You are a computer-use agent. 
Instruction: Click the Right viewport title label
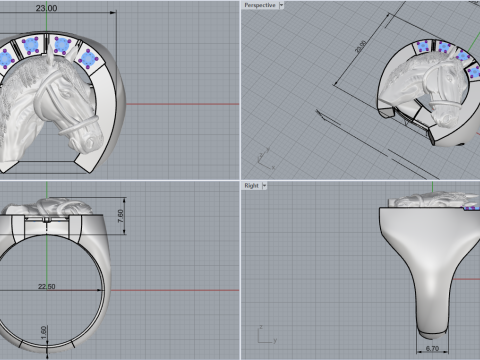[251, 186]
